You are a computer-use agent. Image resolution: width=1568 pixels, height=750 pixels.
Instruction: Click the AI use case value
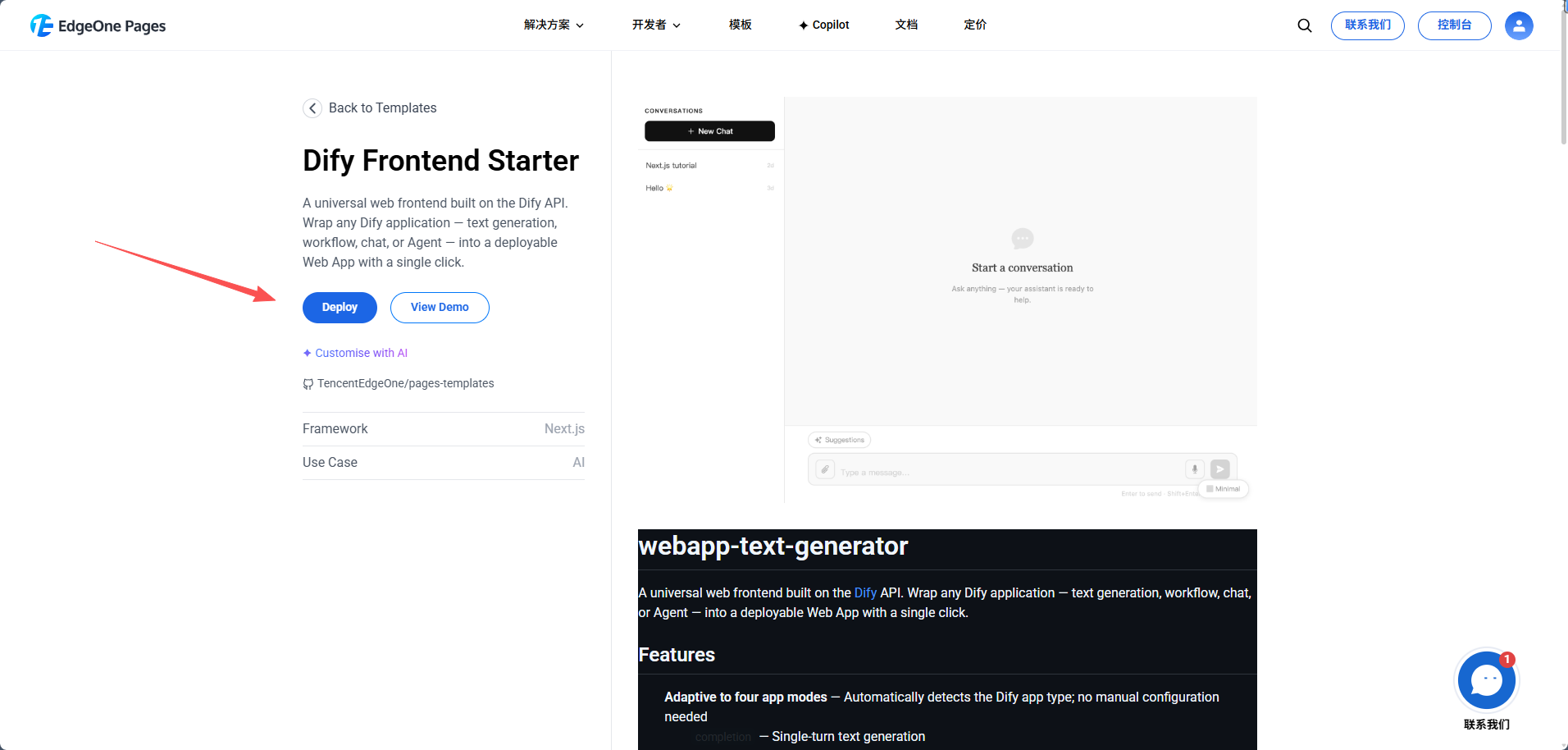click(x=579, y=463)
